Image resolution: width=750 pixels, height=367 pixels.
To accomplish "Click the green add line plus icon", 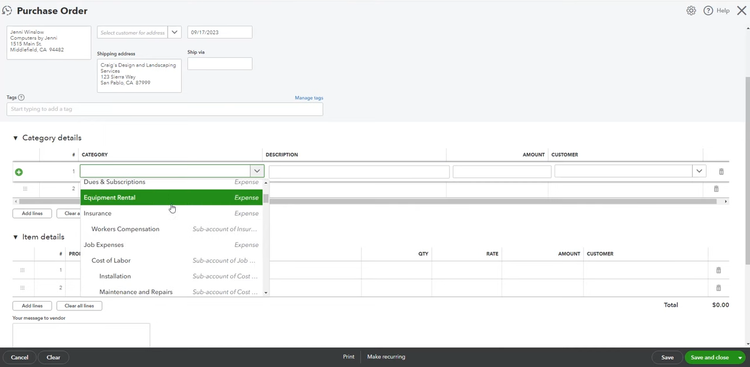I will click(x=19, y=172).
